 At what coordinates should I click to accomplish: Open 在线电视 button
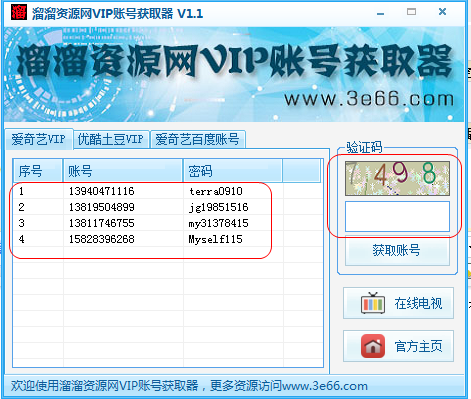[x=398, y=303]
